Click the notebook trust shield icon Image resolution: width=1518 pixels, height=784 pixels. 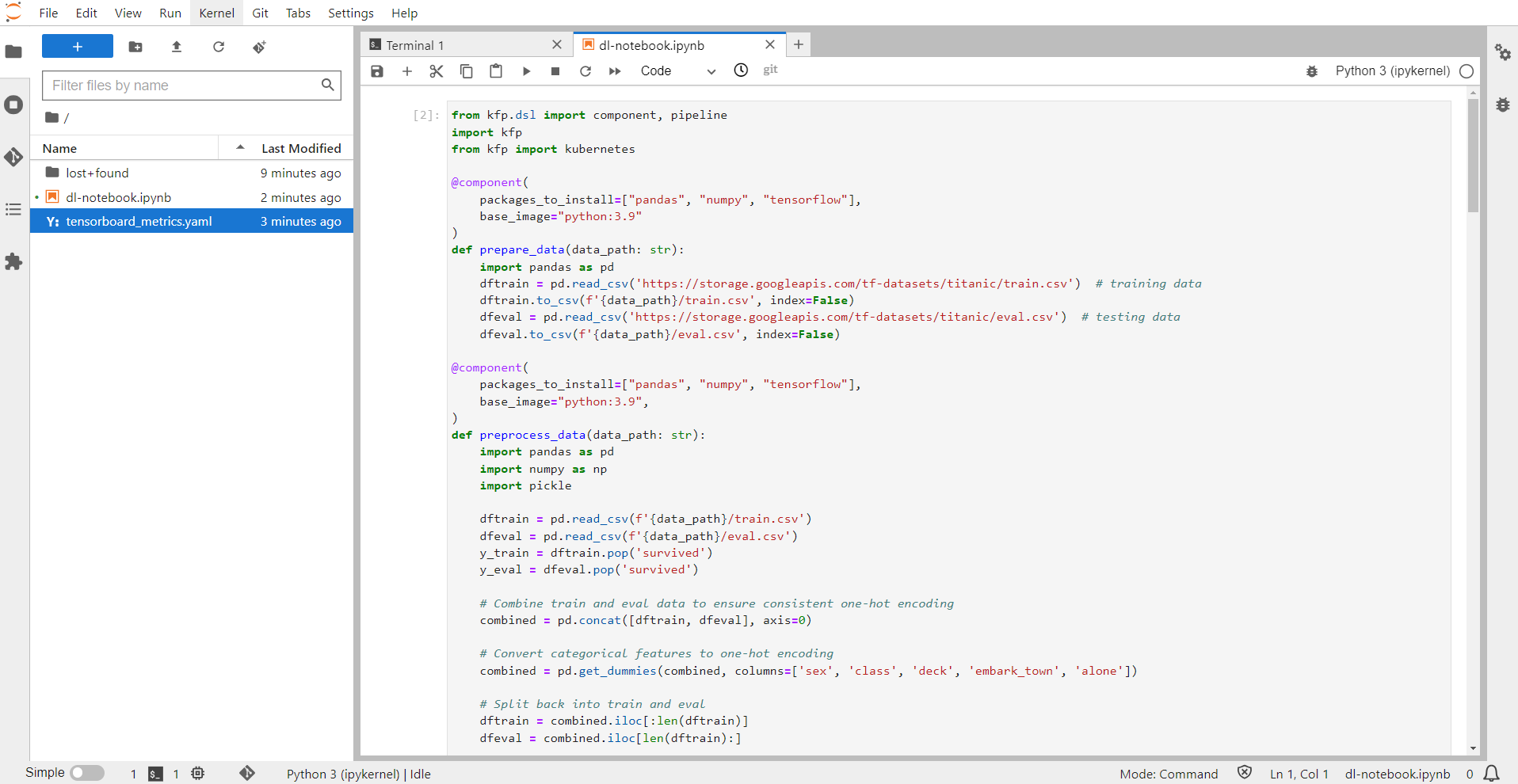pyautogui.click(x=1245, y=773)
